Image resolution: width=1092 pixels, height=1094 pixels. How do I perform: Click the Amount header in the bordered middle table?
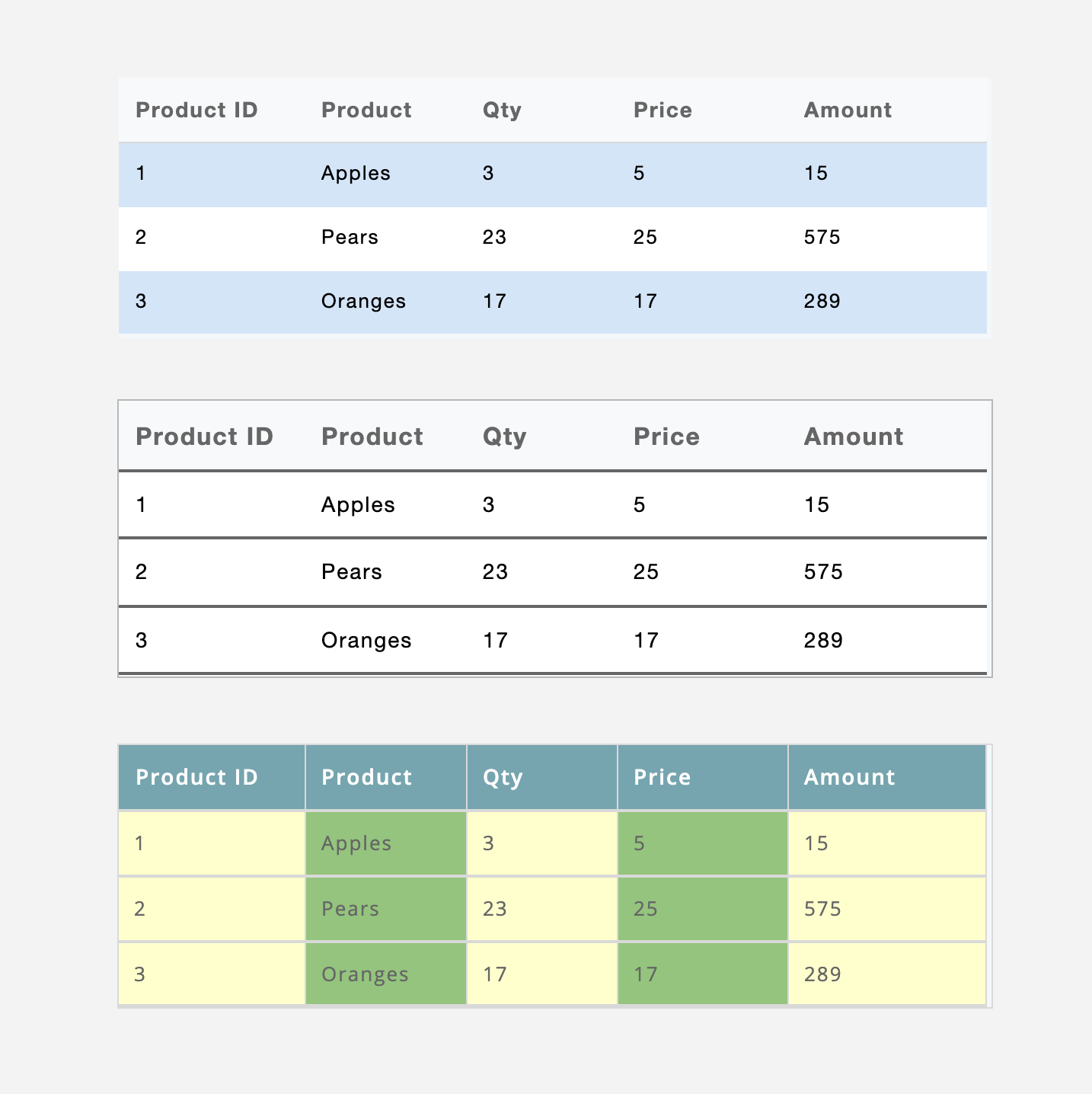[x=854, y=437]
